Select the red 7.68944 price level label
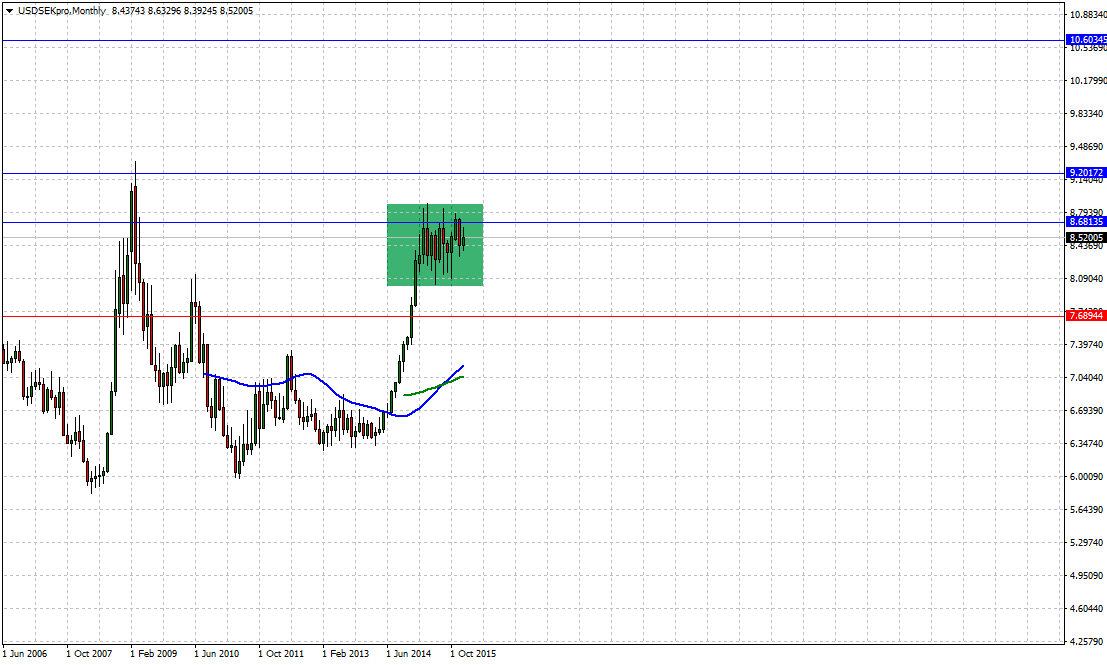Viewport: 1107px width, 665px height. tap(1087, 316)
